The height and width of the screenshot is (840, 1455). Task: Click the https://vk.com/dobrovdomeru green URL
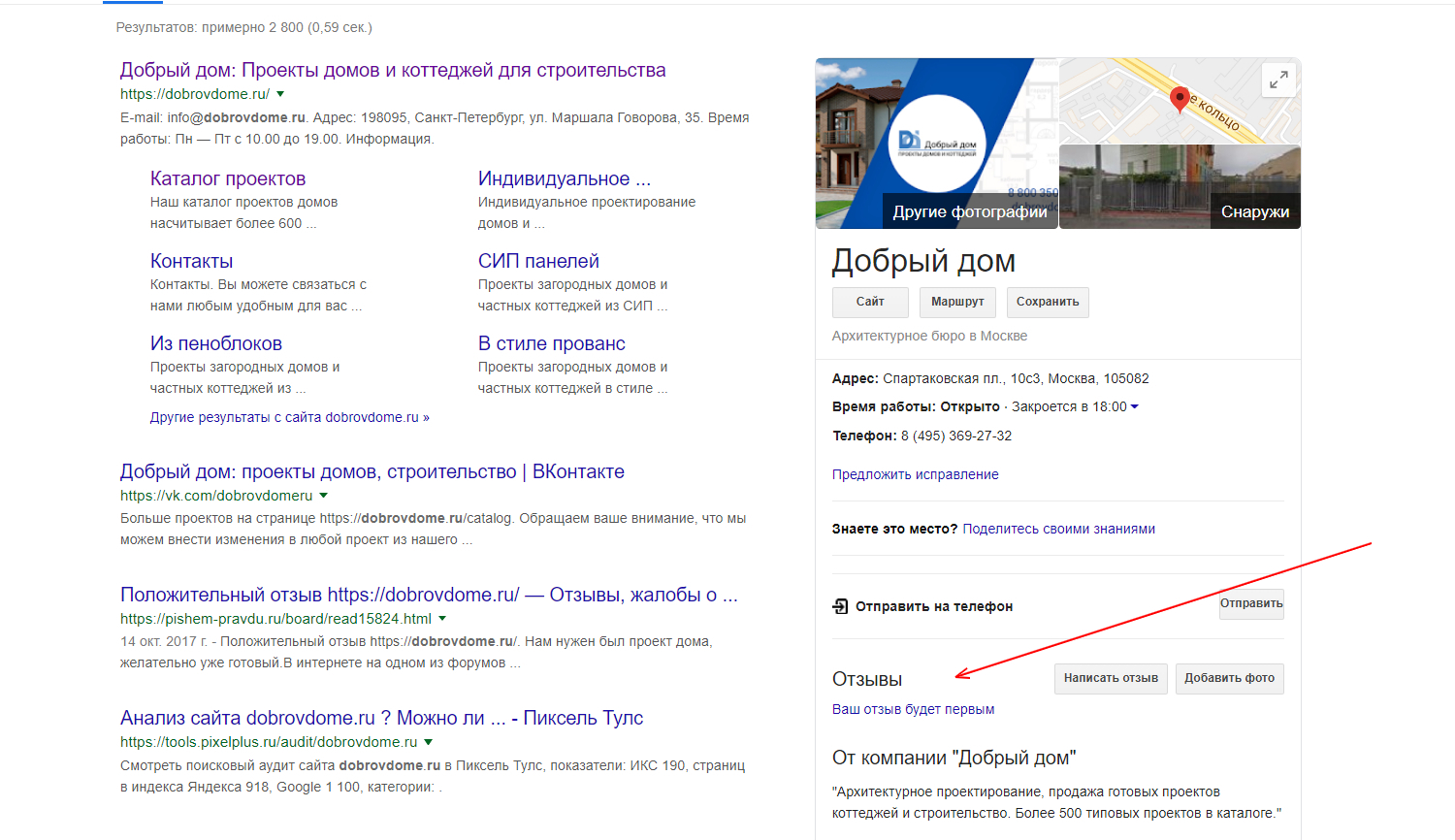(216, 496)
